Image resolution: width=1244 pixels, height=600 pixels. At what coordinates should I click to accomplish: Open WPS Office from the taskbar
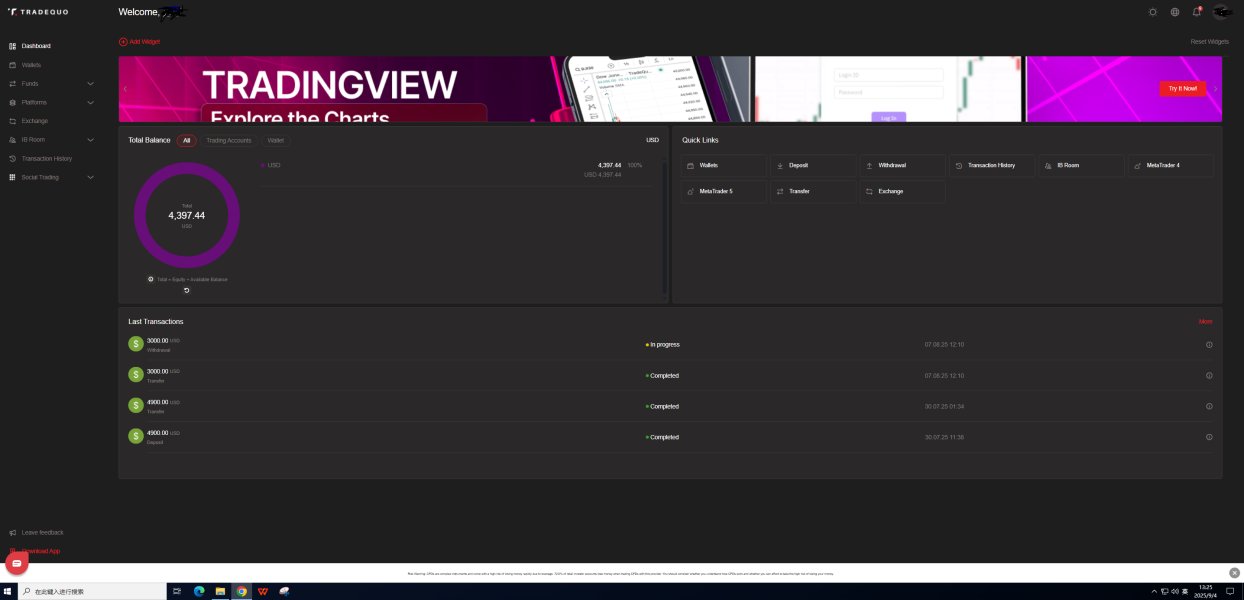263,591
